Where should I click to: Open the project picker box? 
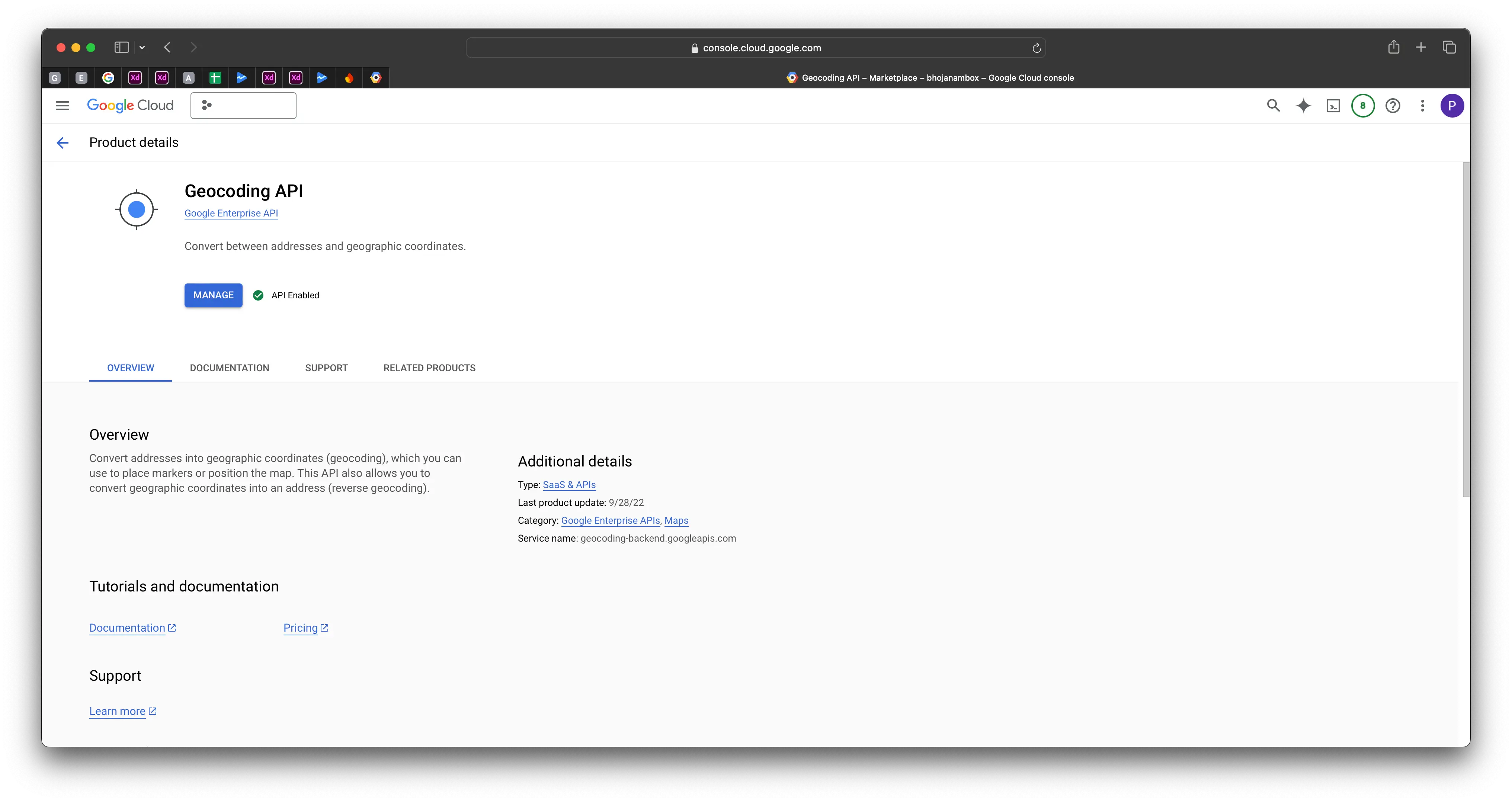coord(243,106)
